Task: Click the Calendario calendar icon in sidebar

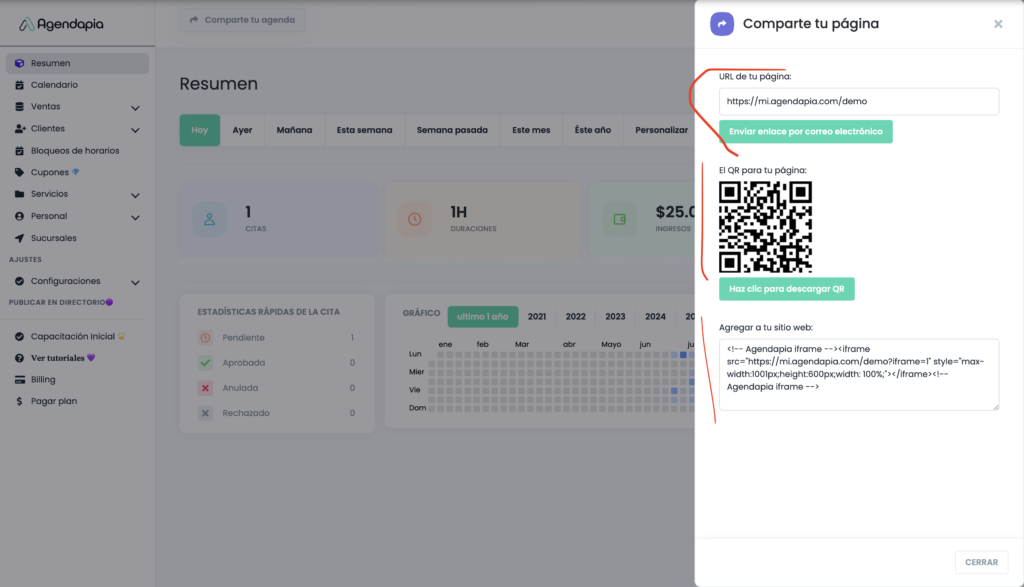Action: [20, 85]
